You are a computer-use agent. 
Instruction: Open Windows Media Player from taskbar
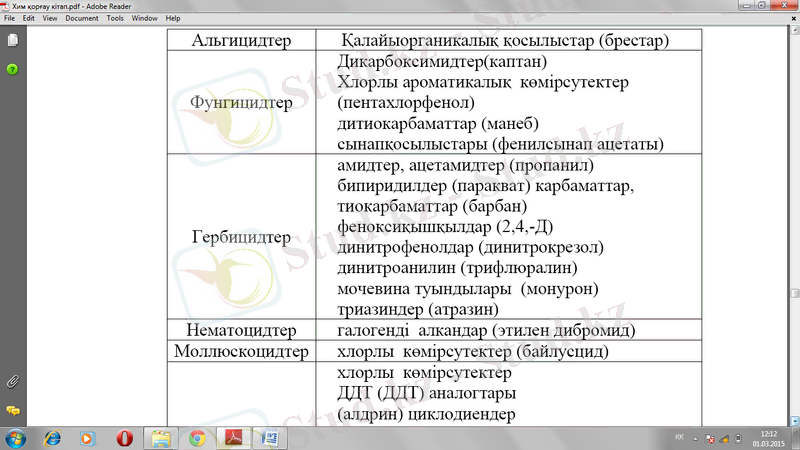[x=87, y=438]
